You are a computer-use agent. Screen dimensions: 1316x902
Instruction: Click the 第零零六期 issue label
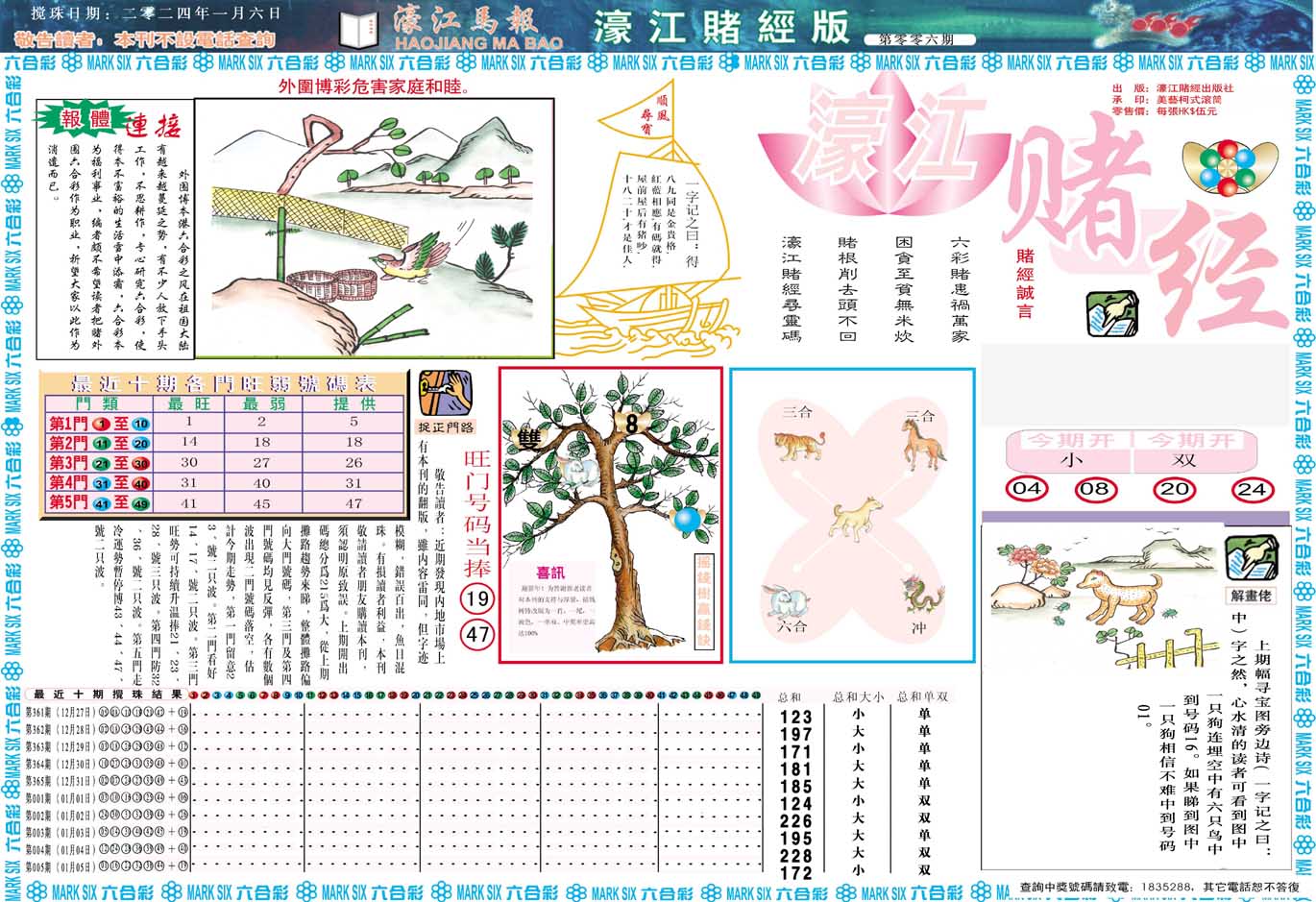click(x=920, y=37)
